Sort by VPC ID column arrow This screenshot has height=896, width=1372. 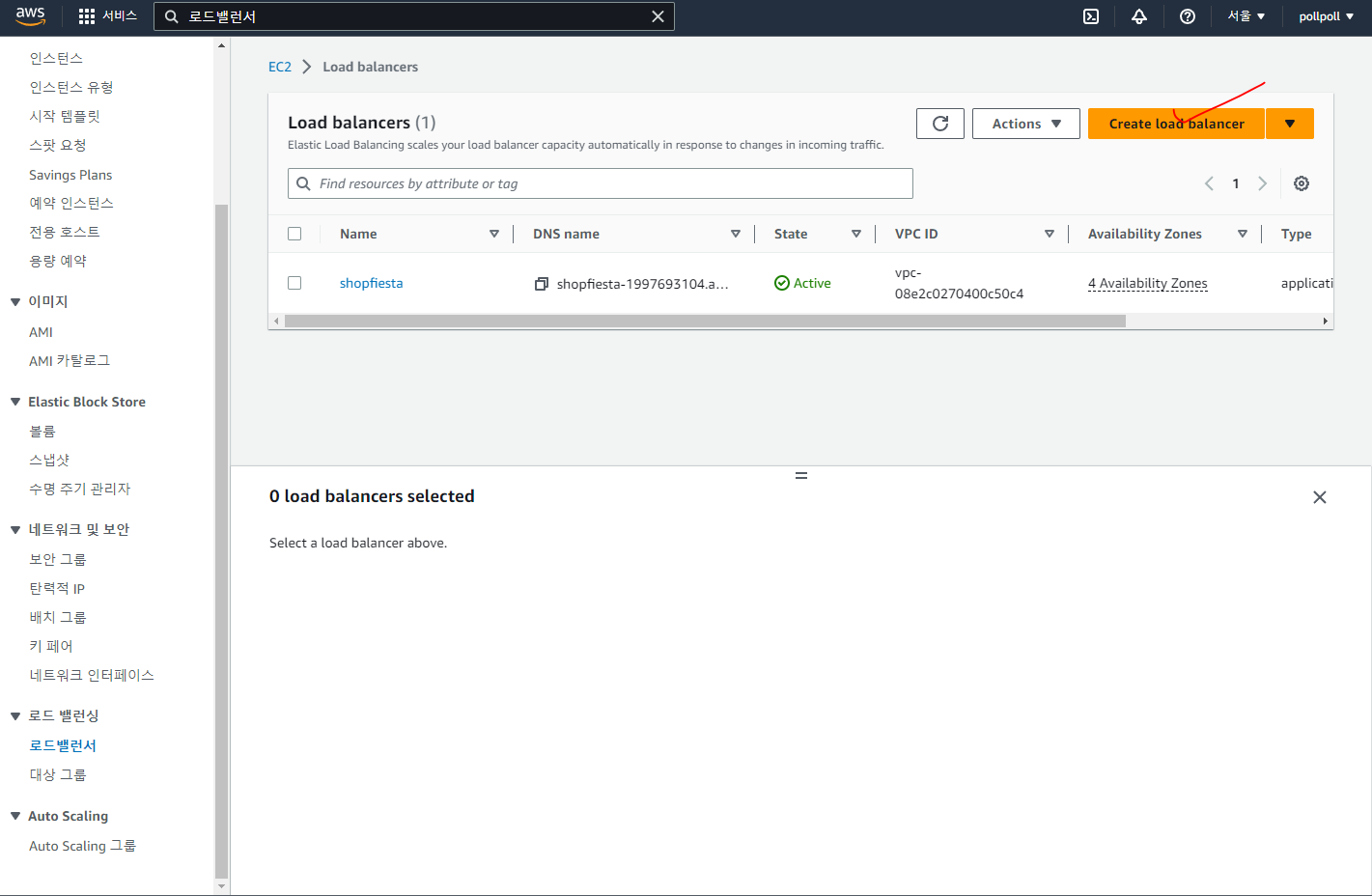pos(1050,234)
